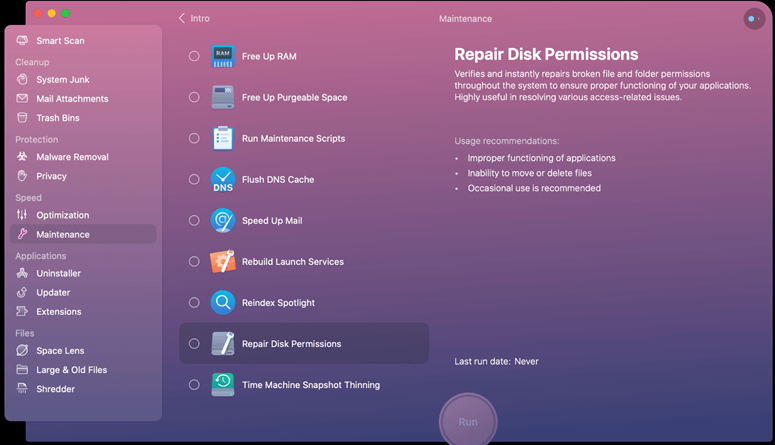The image size is (775, 445).
Task: Select the Free Up RAM radio button
Action: pyautogui.click(x=194, y=57)
